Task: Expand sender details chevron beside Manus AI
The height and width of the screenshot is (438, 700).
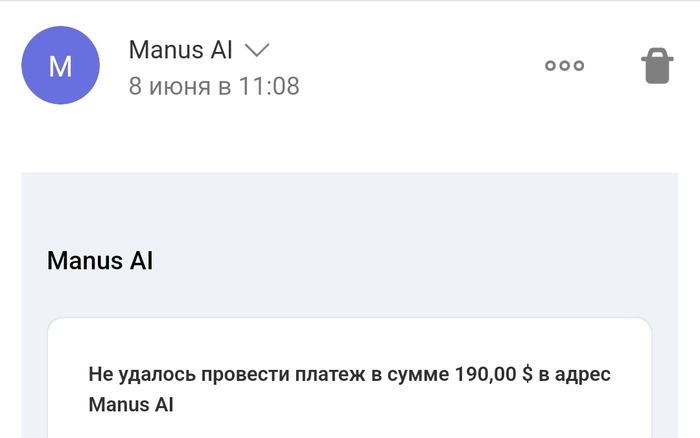Action: point(257,49)
